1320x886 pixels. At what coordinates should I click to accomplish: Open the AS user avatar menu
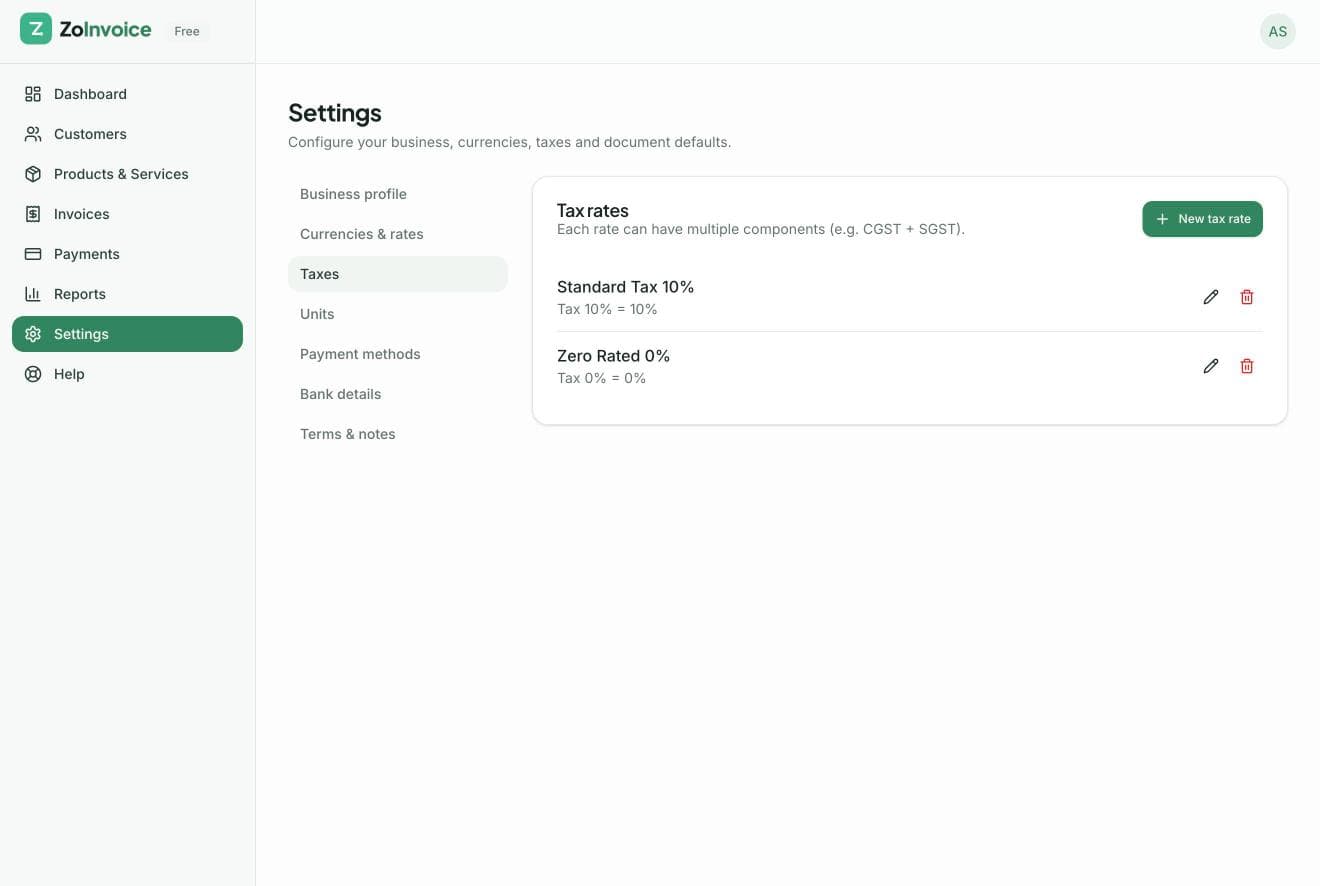[x=1278, y=31]
